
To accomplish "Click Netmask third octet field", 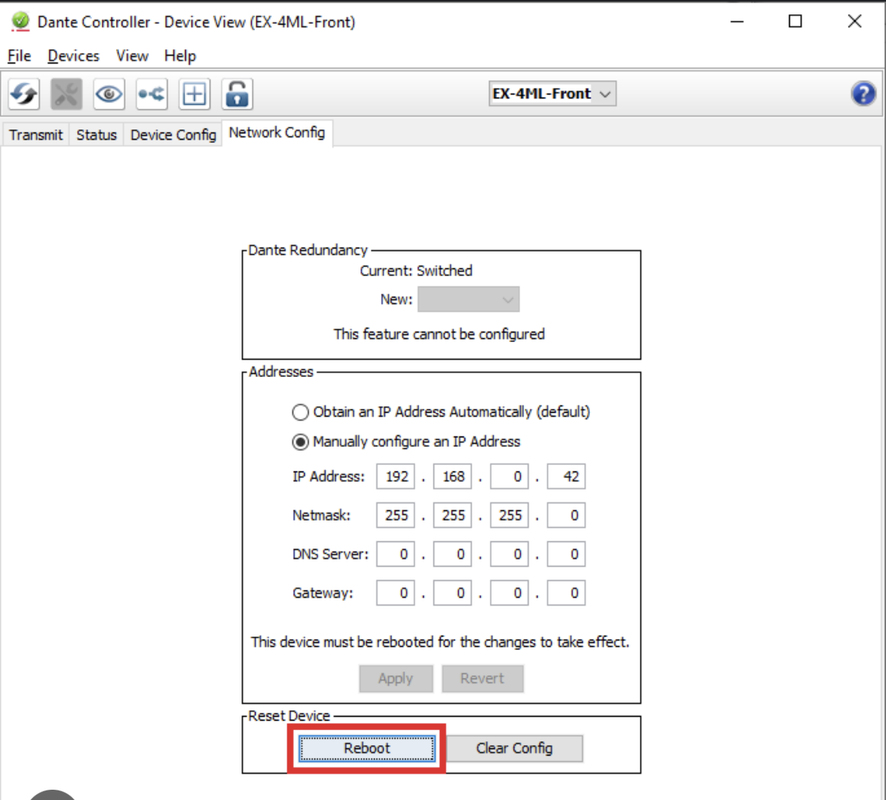I will pyautogui.click(x=509, y=515).
